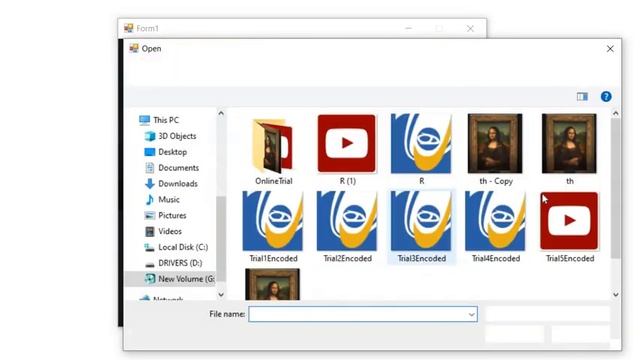Select the file named R
The height and width of the screenshot is (360, 640).
point(421,143)
